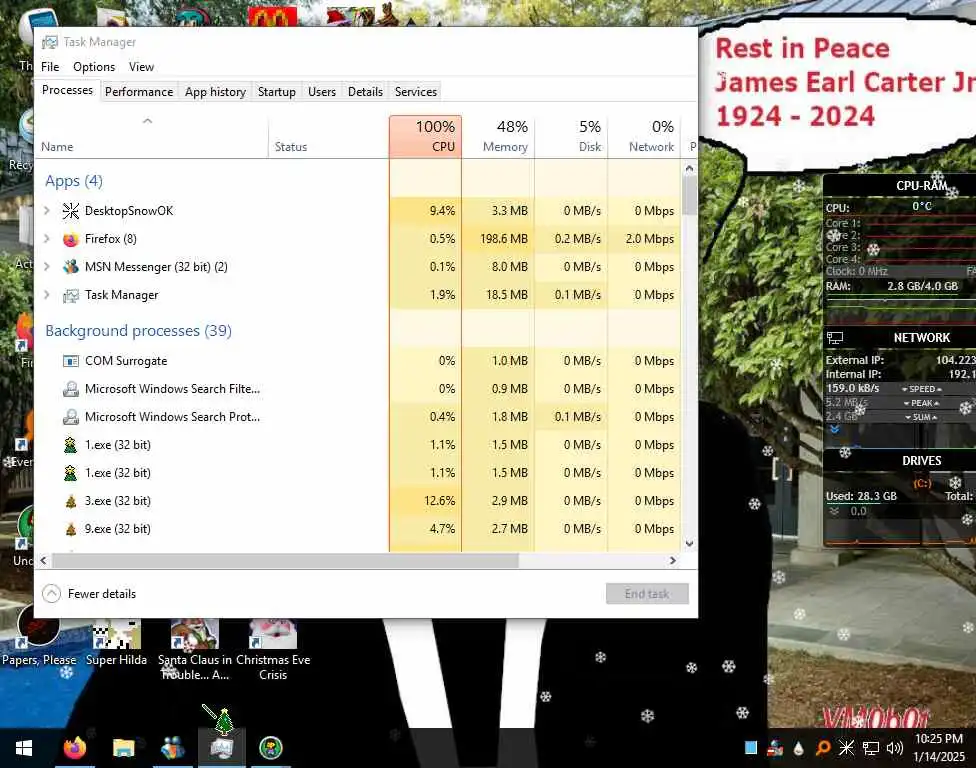Open Christmas Eve Crisis desktop shortcut
The image size is (976, 768).
273,650
